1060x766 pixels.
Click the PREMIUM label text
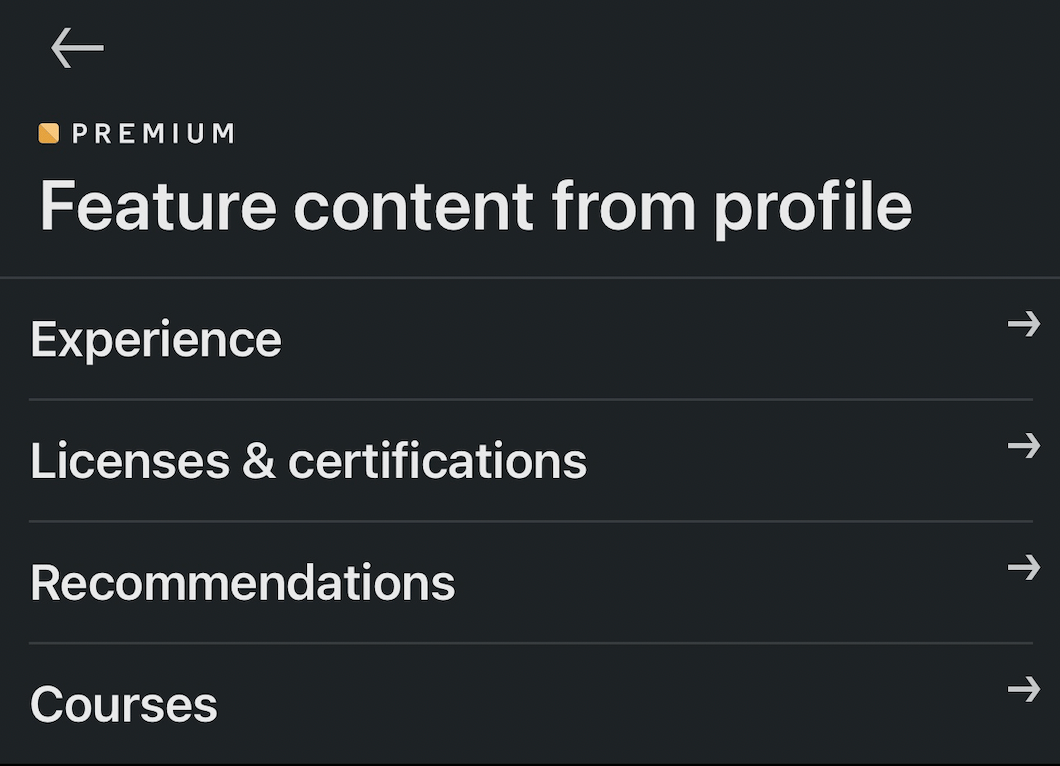tap(153, 133)
